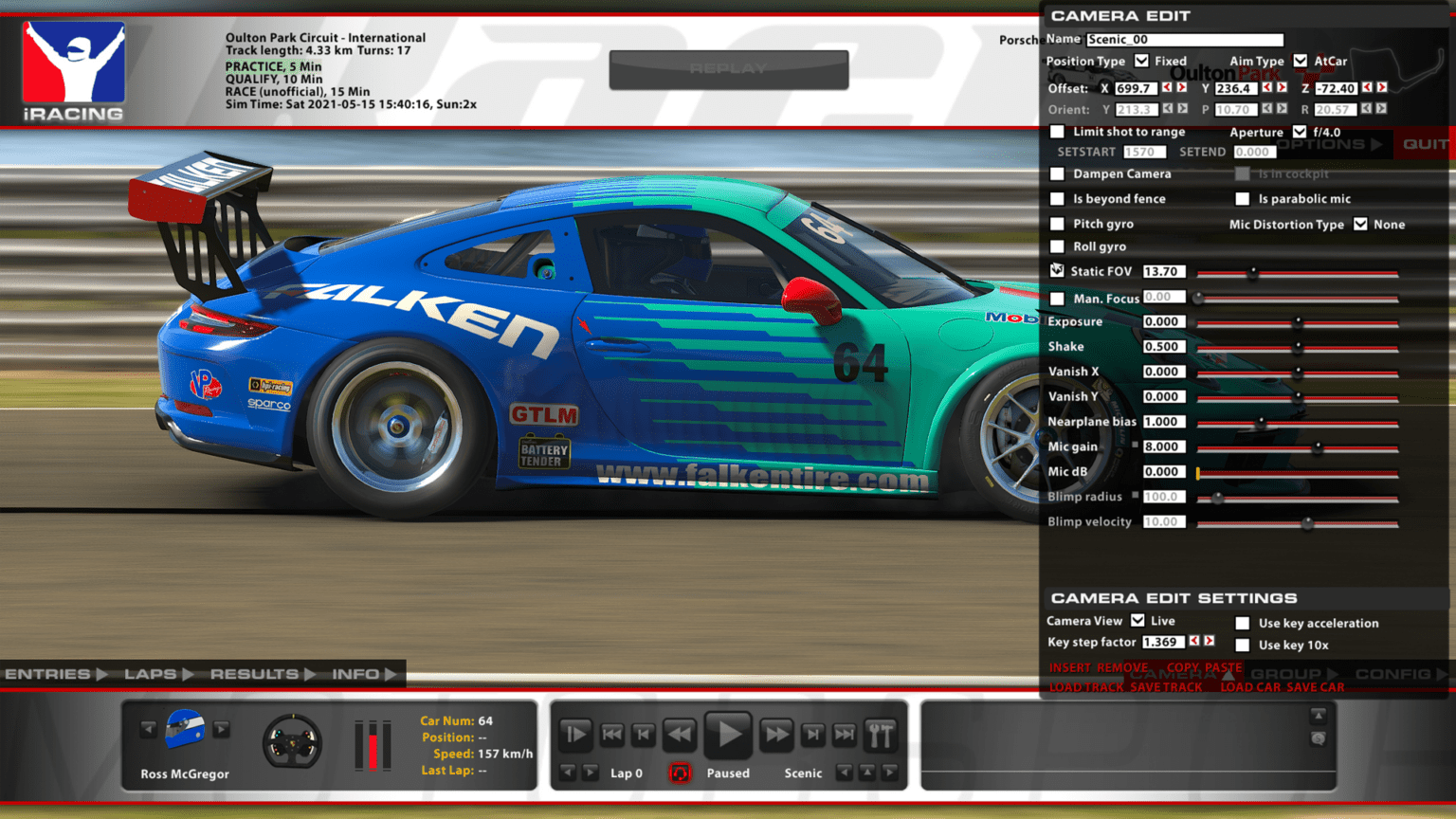Toggle Roll gyro checkbox

tap(1057, 246)
